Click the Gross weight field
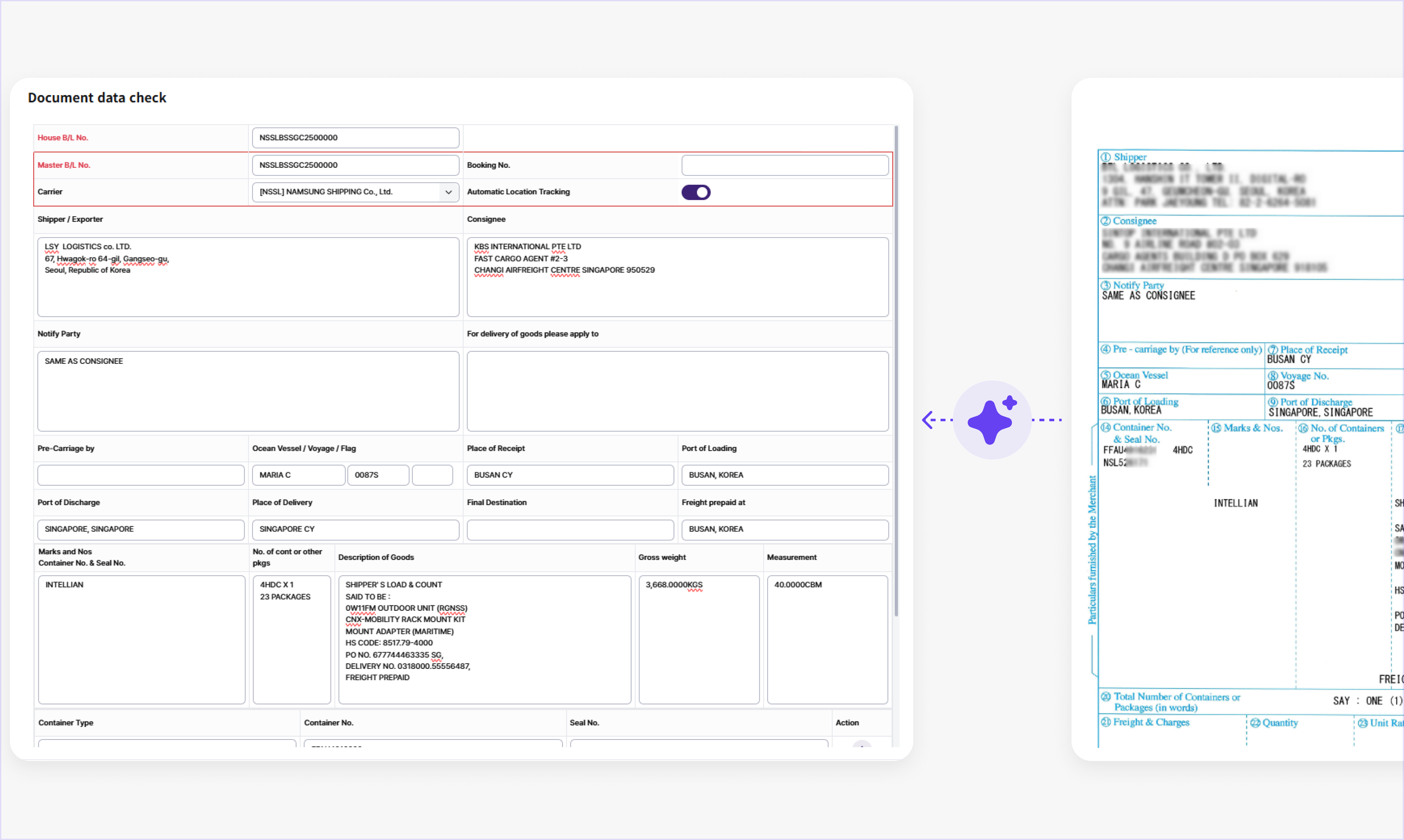Screen dimensions: 1404x840 tap(699, 640)
